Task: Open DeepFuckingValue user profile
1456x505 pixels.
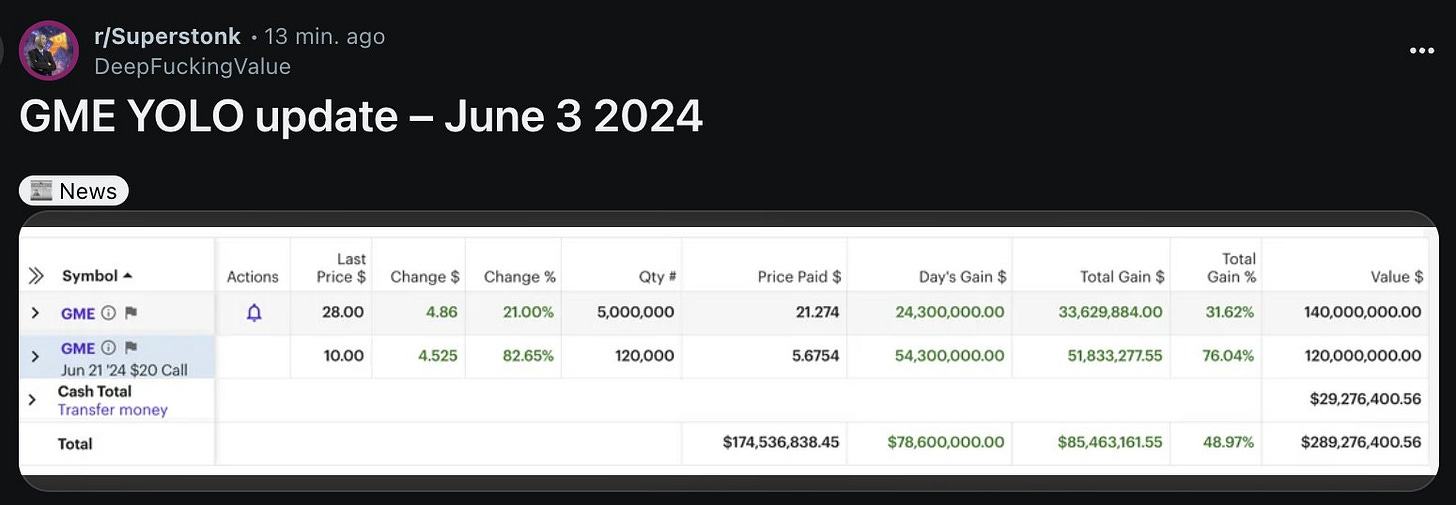Action: click(192, 66)
